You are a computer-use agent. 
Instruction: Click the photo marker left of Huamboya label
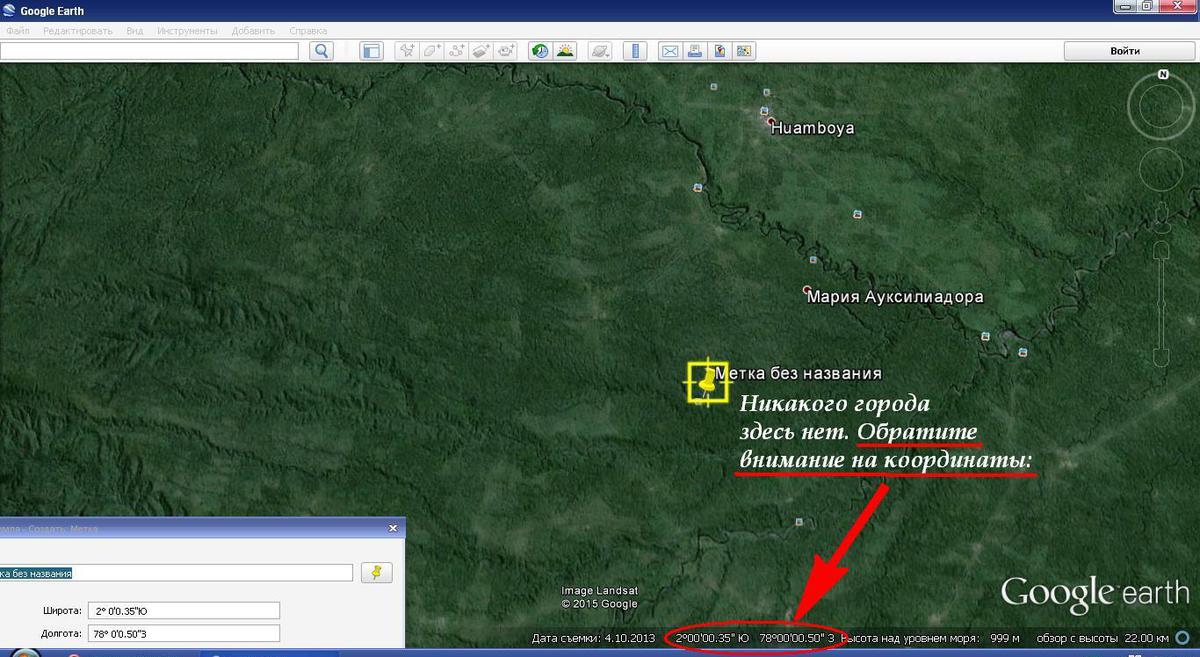764,112
